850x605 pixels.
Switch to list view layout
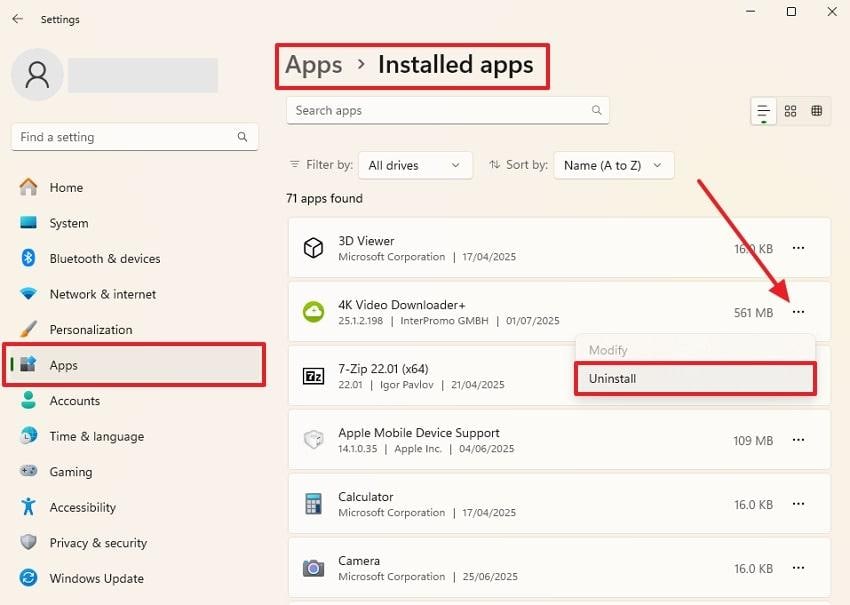(763, 111)
